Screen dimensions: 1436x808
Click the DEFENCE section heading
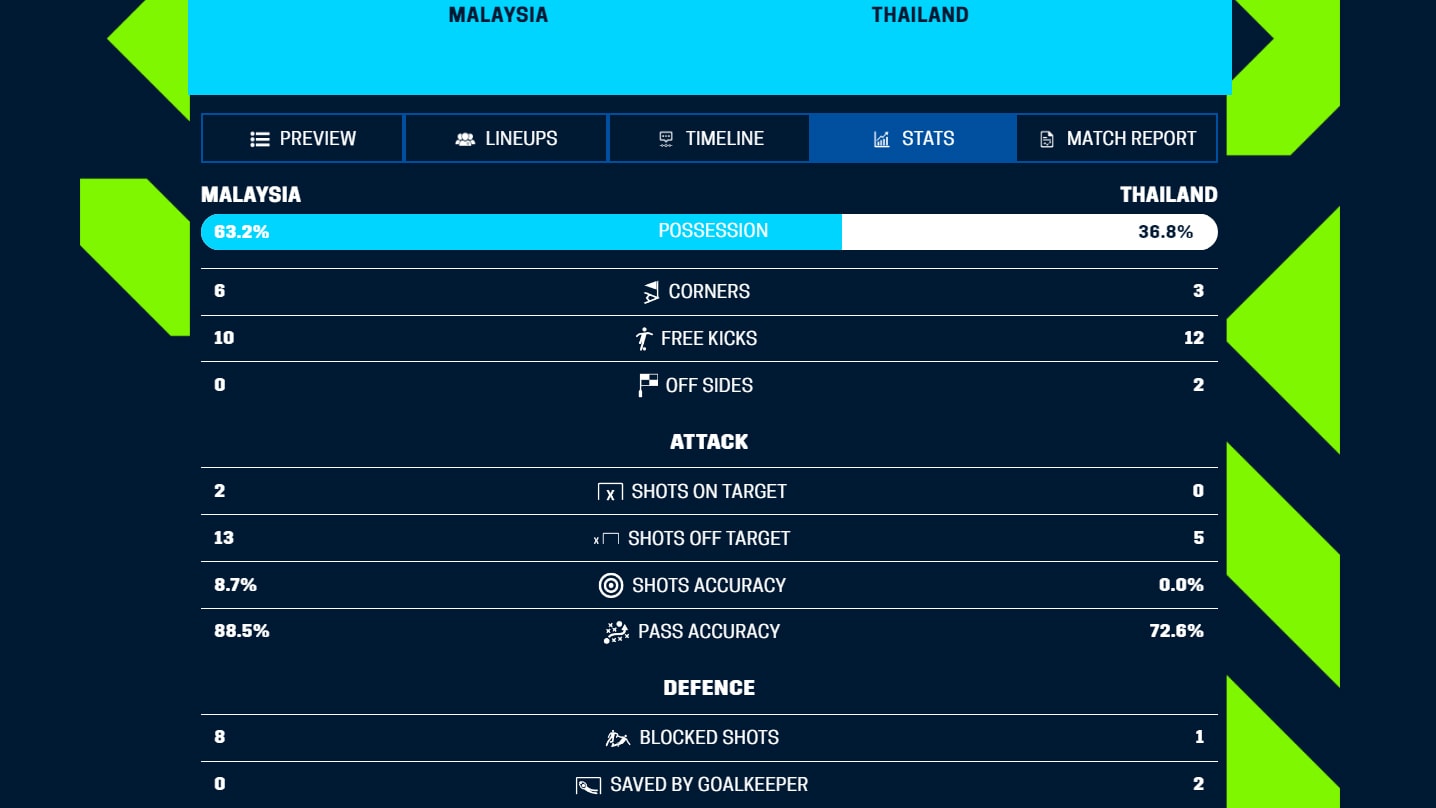pos(709,688)
